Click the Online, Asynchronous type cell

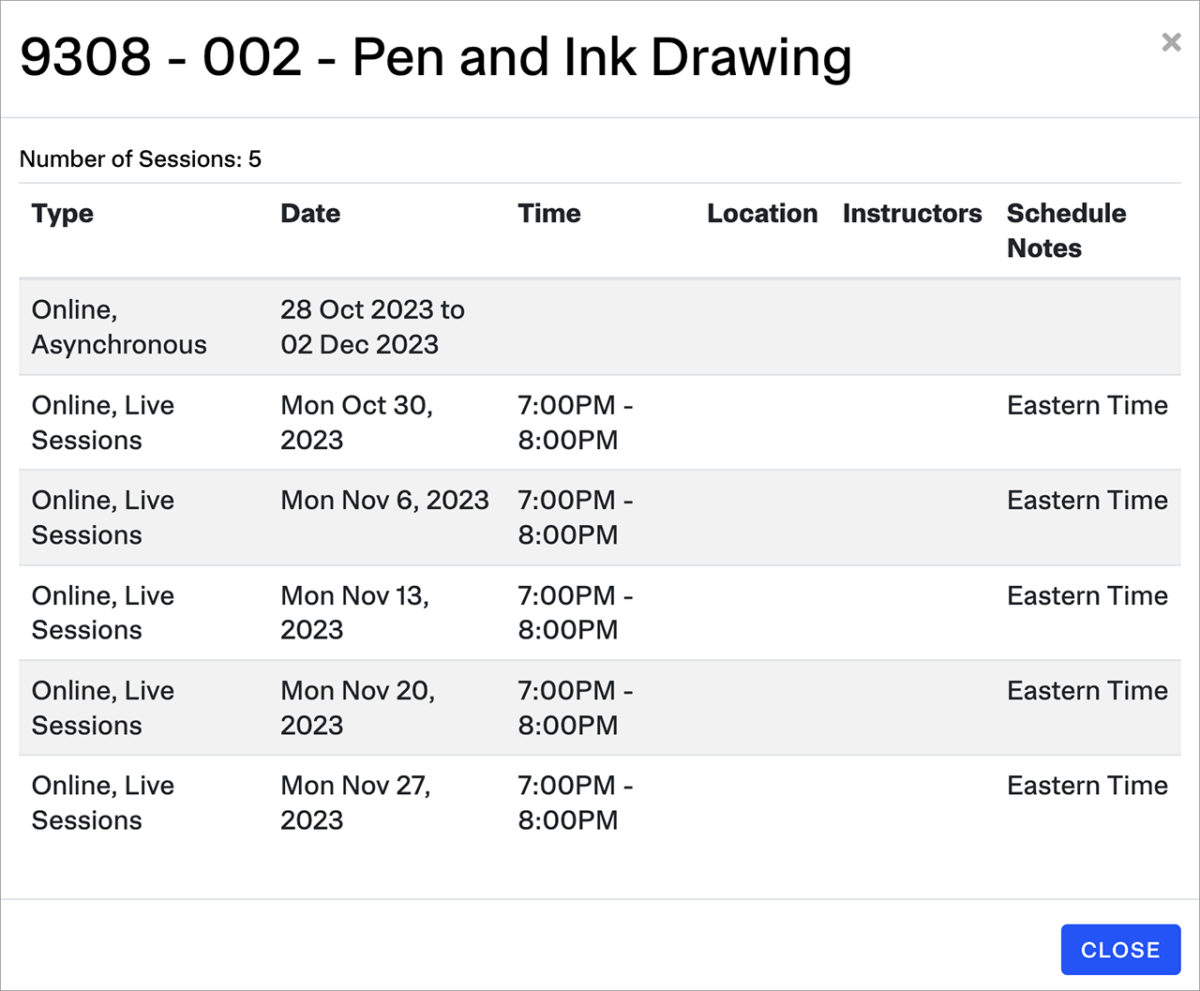[x=119, y=327]
